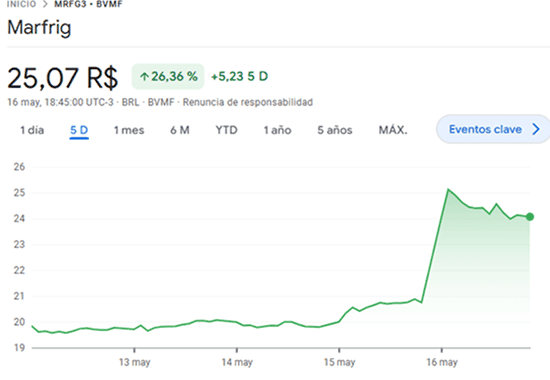Click the MRFG3 · BVMF breadcrumb

point(88,4)
